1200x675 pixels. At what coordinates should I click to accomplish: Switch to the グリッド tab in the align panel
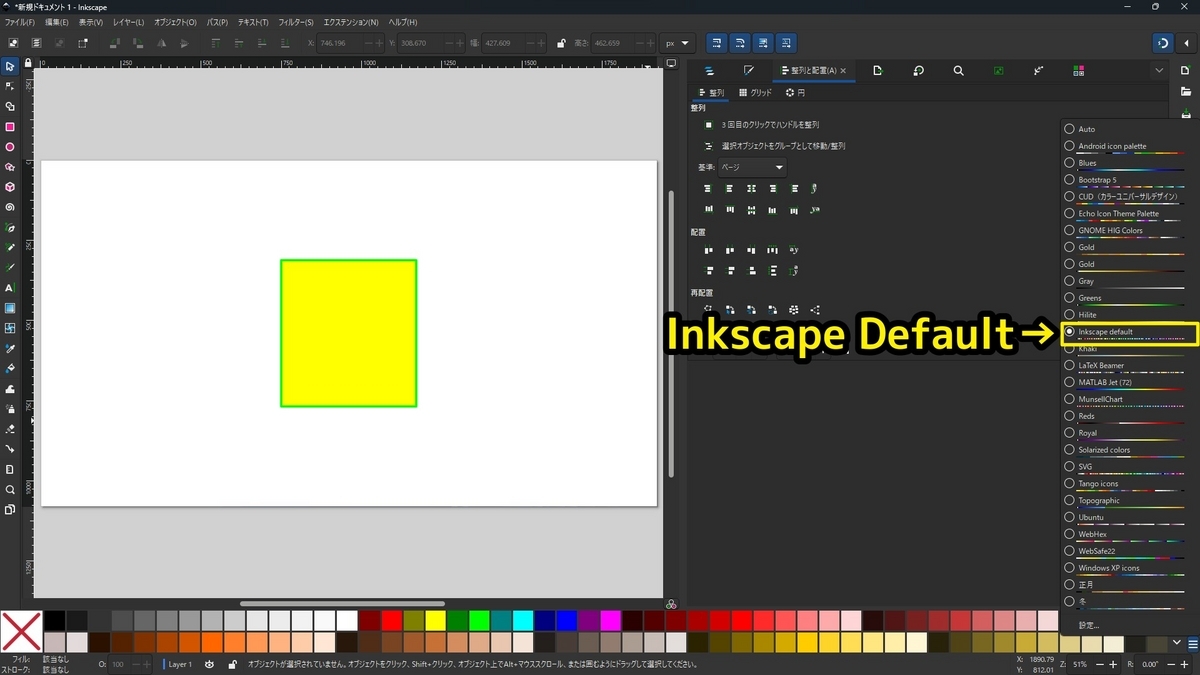[756, 92]
